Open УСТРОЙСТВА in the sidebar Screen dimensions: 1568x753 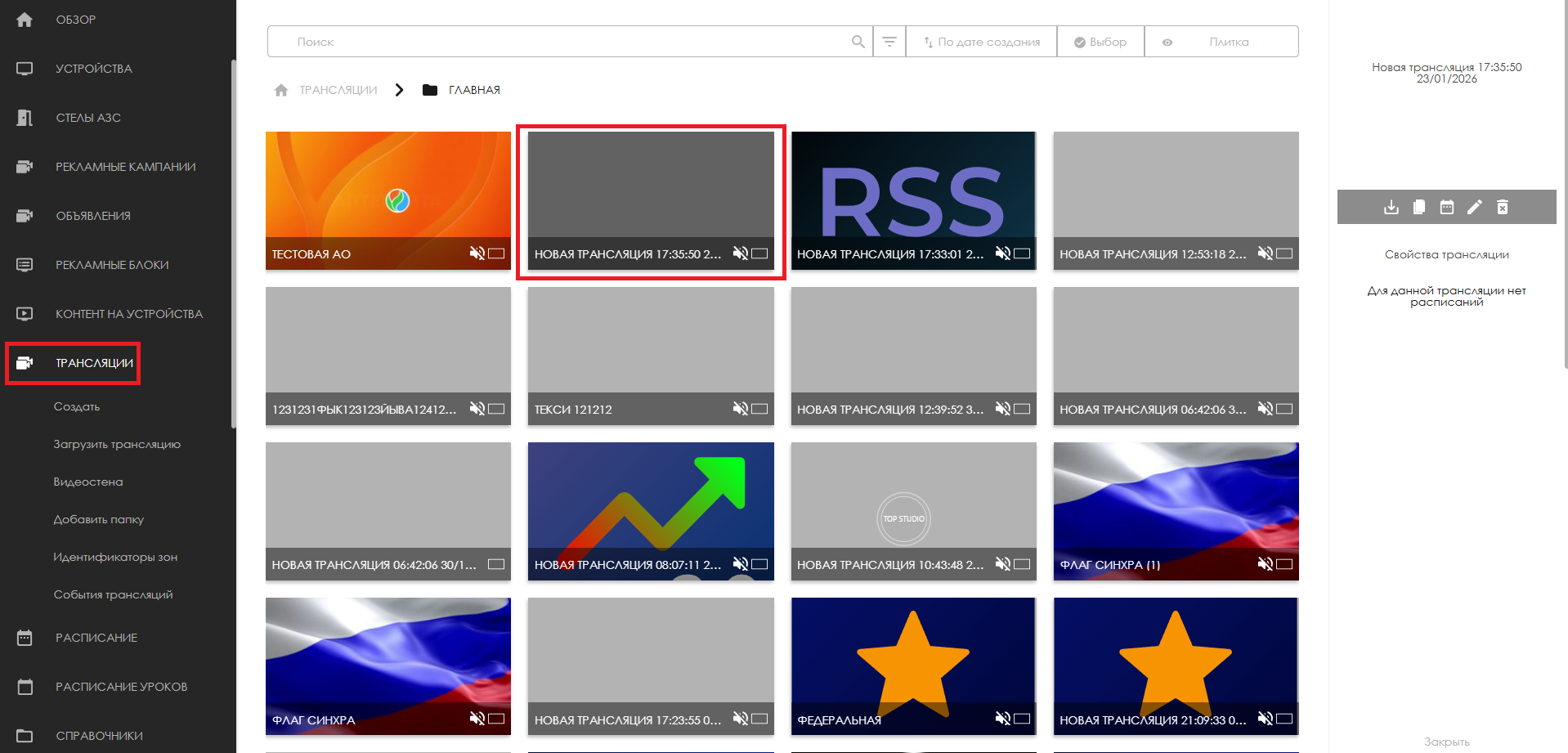point(93,69)
